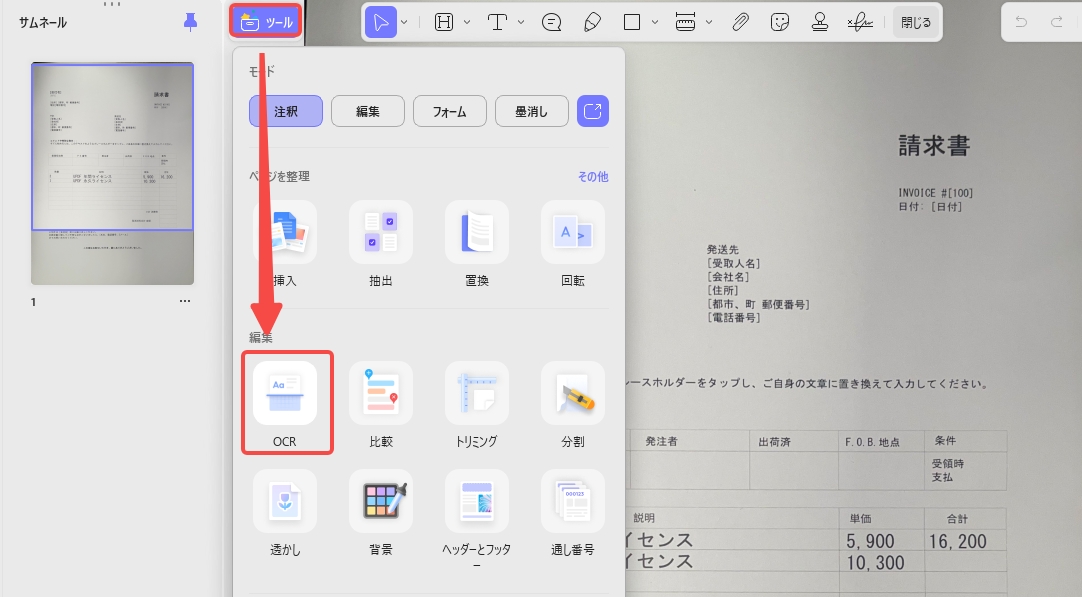Select the highlight text tool
Viewport: 1082px width, 597px height.
(444, 22)
